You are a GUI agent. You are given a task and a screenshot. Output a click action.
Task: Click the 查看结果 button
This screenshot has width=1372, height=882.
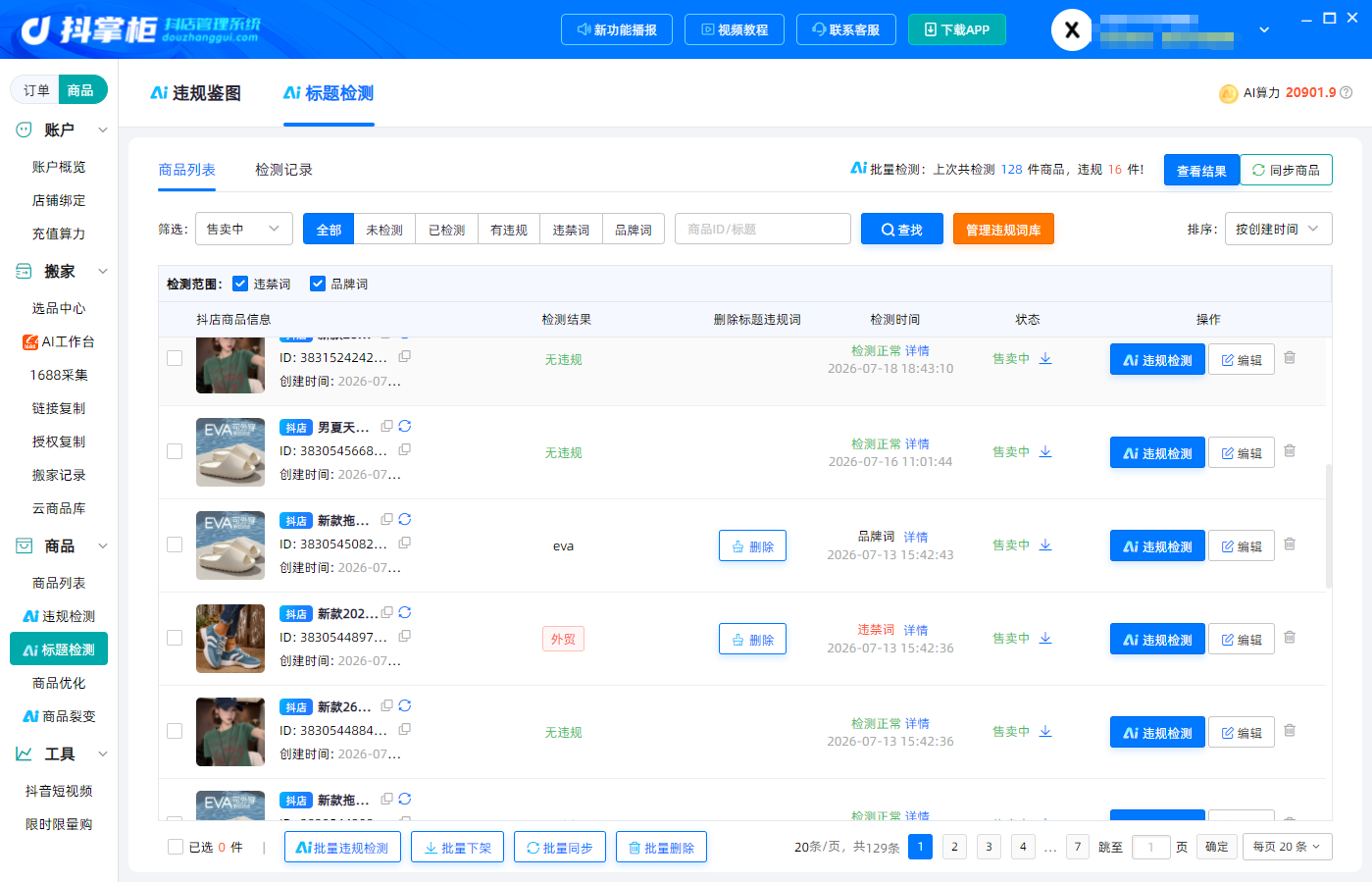click(1201, 170)
